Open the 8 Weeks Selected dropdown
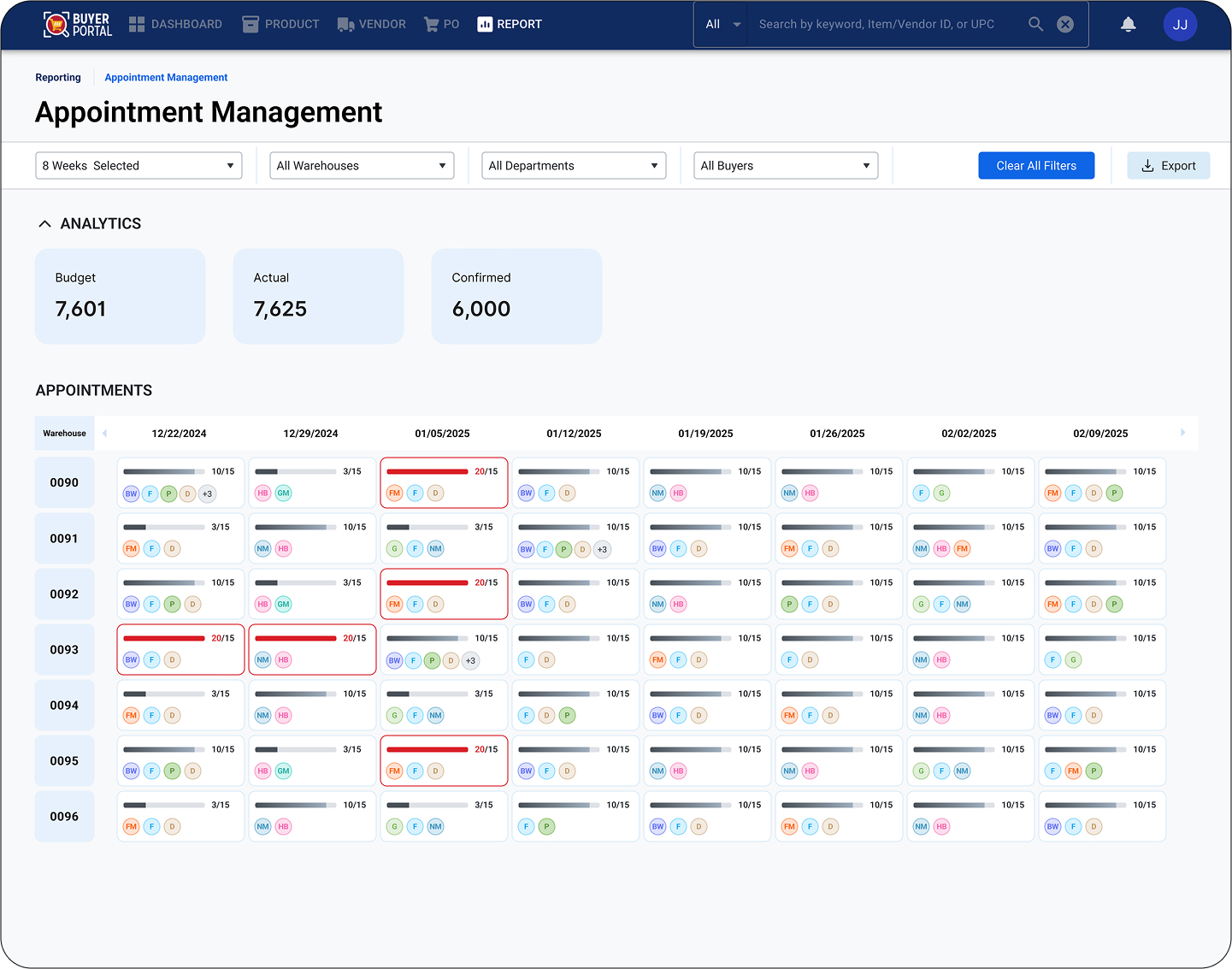 (139, 166)
